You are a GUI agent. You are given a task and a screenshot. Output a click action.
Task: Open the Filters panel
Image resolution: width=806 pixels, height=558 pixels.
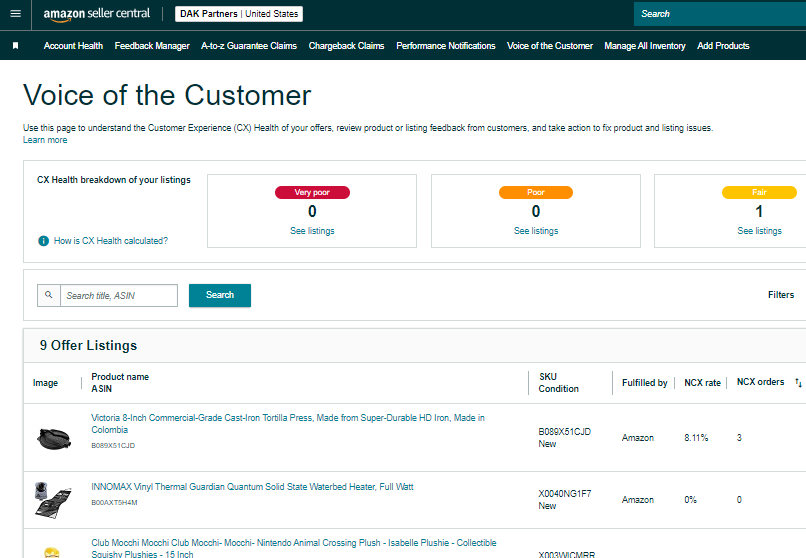(781, 294)
